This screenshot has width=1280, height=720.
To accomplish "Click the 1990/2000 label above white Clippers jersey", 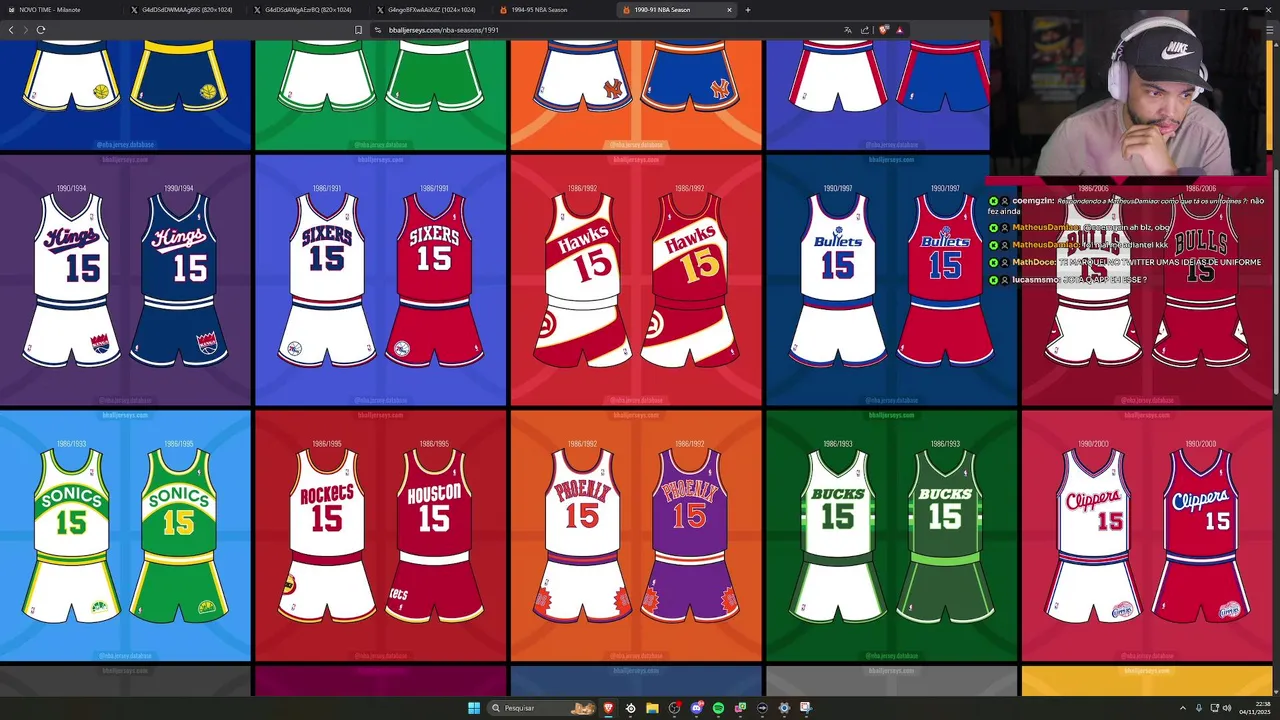I will [1093, 444].
